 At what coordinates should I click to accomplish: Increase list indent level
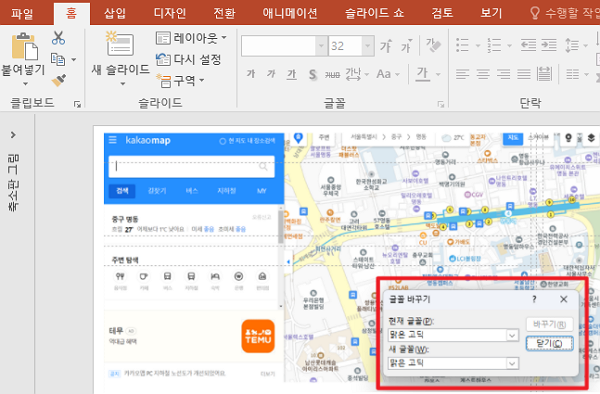pyautogui.click(x=549, y=45)
